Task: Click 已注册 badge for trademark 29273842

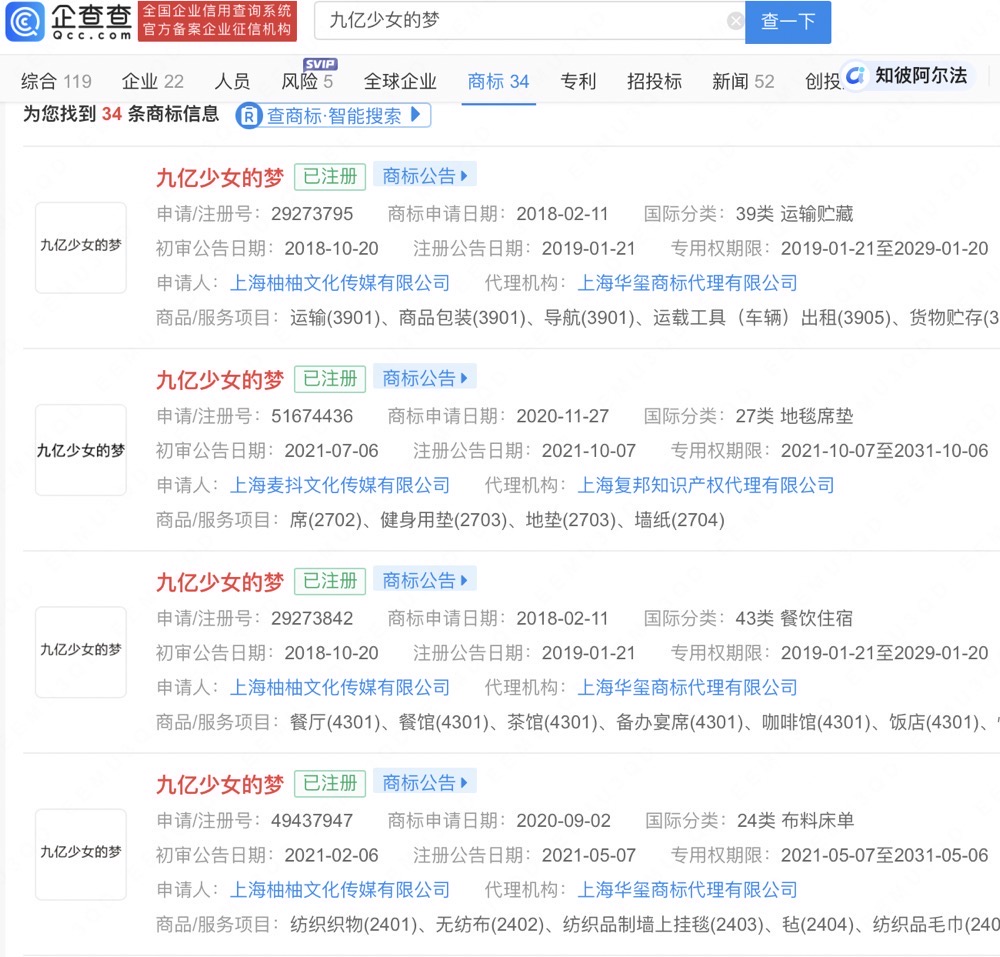Action: click(330, 581)
